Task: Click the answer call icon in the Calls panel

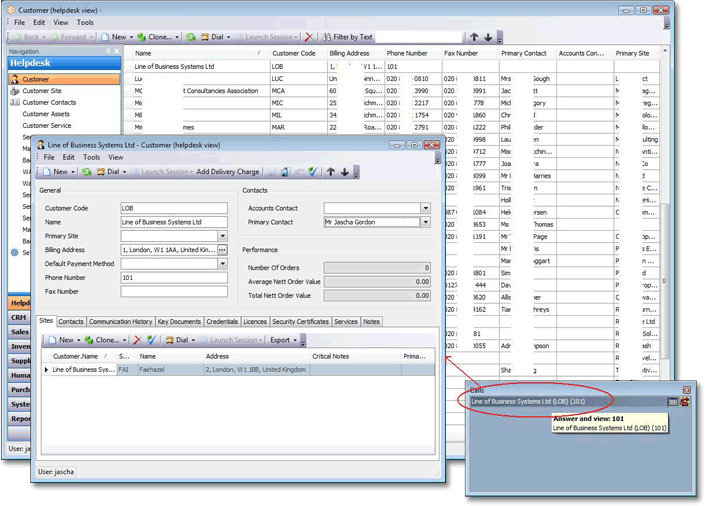Action: (x=685, y=401)
